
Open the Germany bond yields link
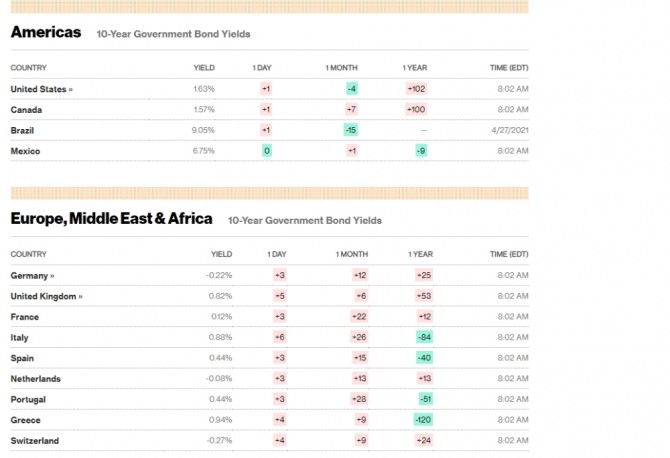click(x=32, y=275)
